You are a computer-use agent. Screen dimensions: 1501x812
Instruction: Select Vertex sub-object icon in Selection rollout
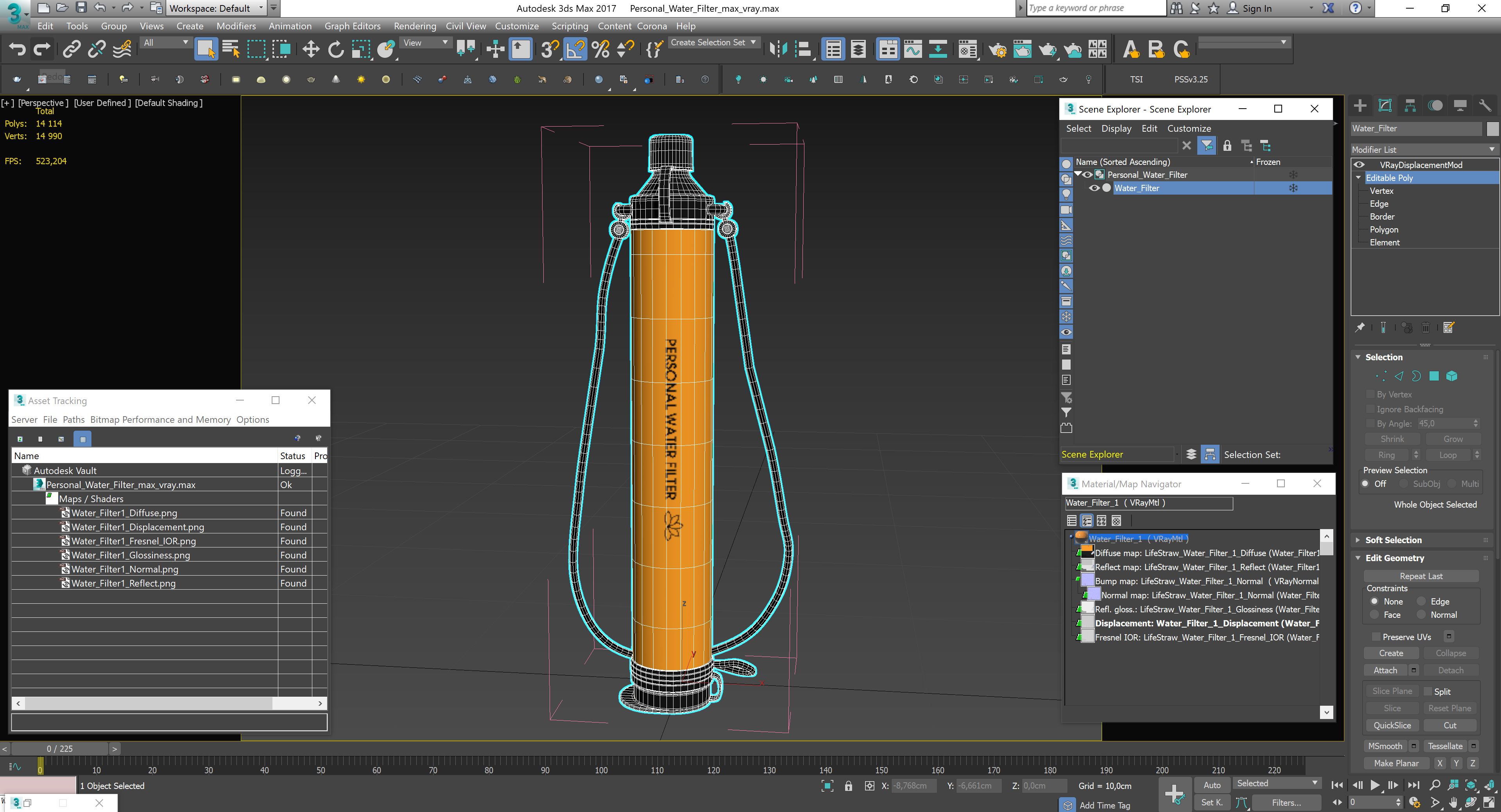pyautogui.click(x=1380, y=376)
